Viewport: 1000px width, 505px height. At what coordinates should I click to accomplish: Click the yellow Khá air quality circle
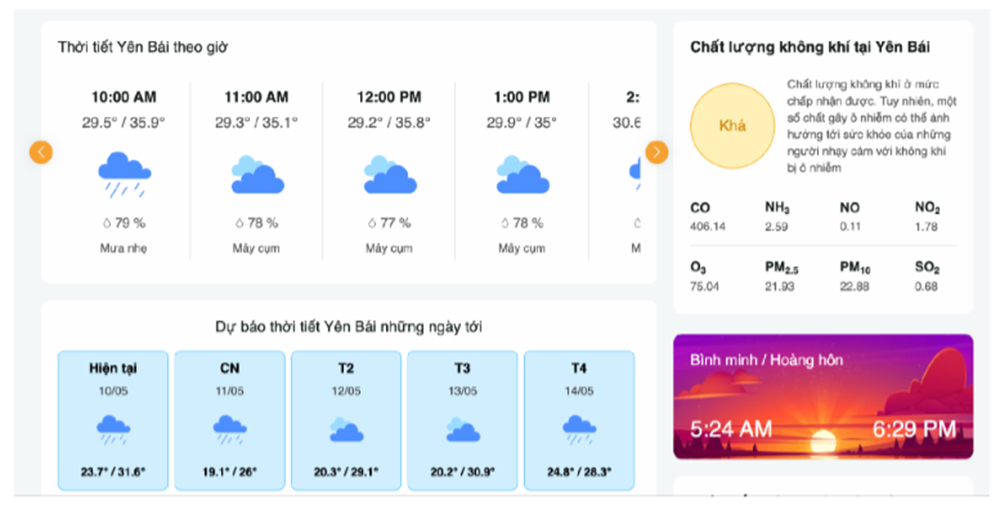tap(733, 126)
